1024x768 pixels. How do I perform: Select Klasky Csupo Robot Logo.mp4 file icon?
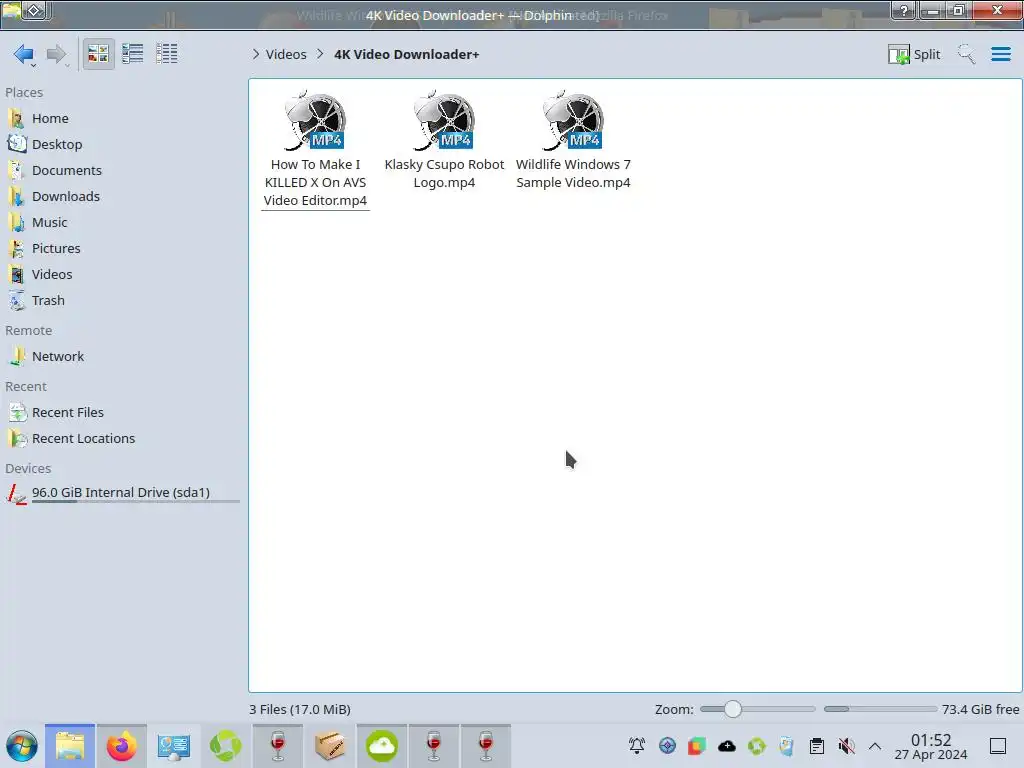[x=445, y=121]
